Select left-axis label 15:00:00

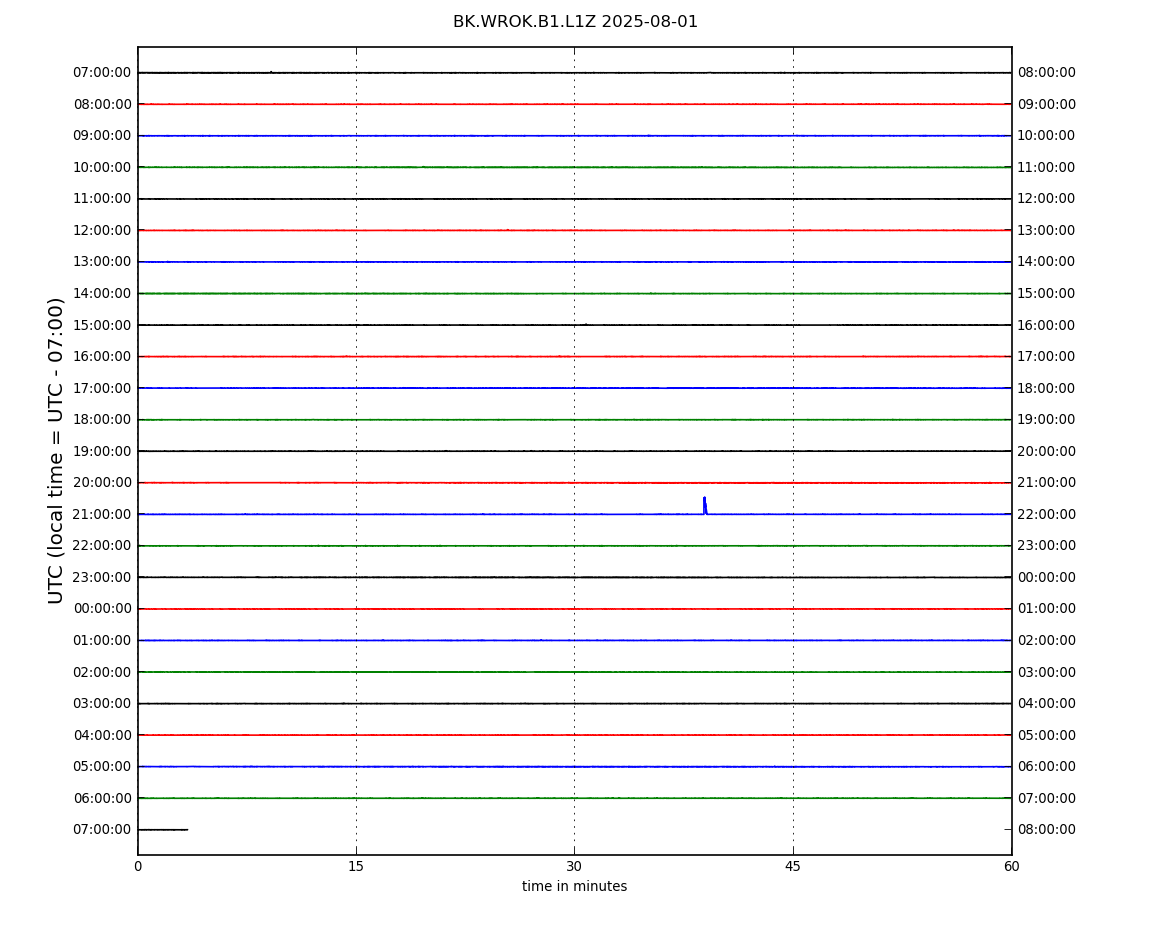point(103,325)
